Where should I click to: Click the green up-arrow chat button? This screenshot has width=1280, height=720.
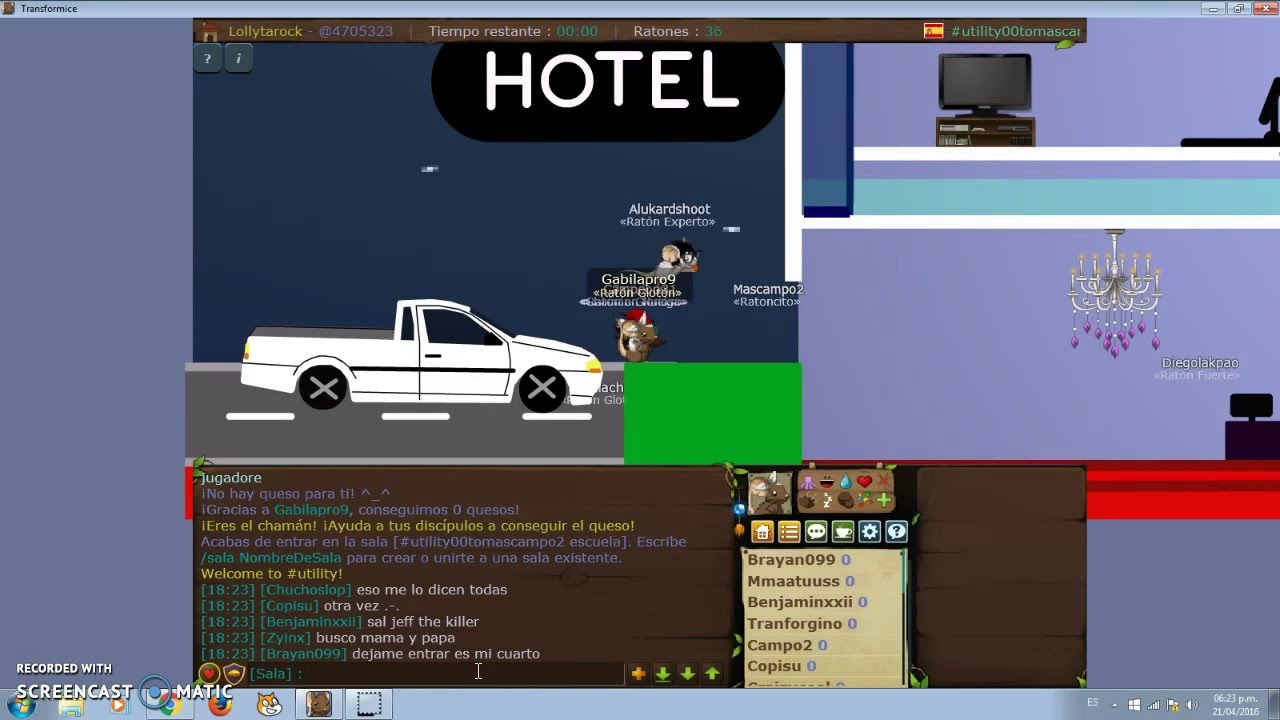click(712, 674)
